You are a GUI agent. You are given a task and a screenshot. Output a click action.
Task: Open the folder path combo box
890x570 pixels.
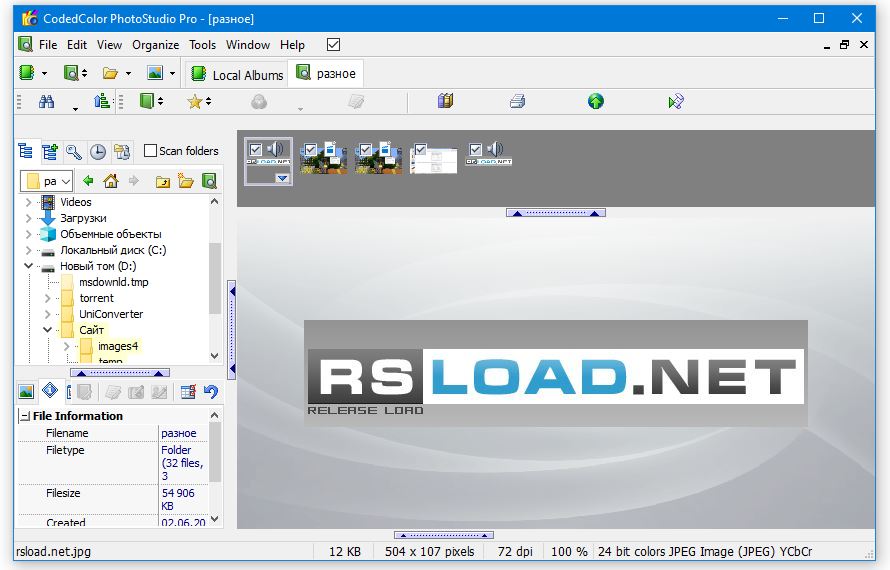coord(47,181)
